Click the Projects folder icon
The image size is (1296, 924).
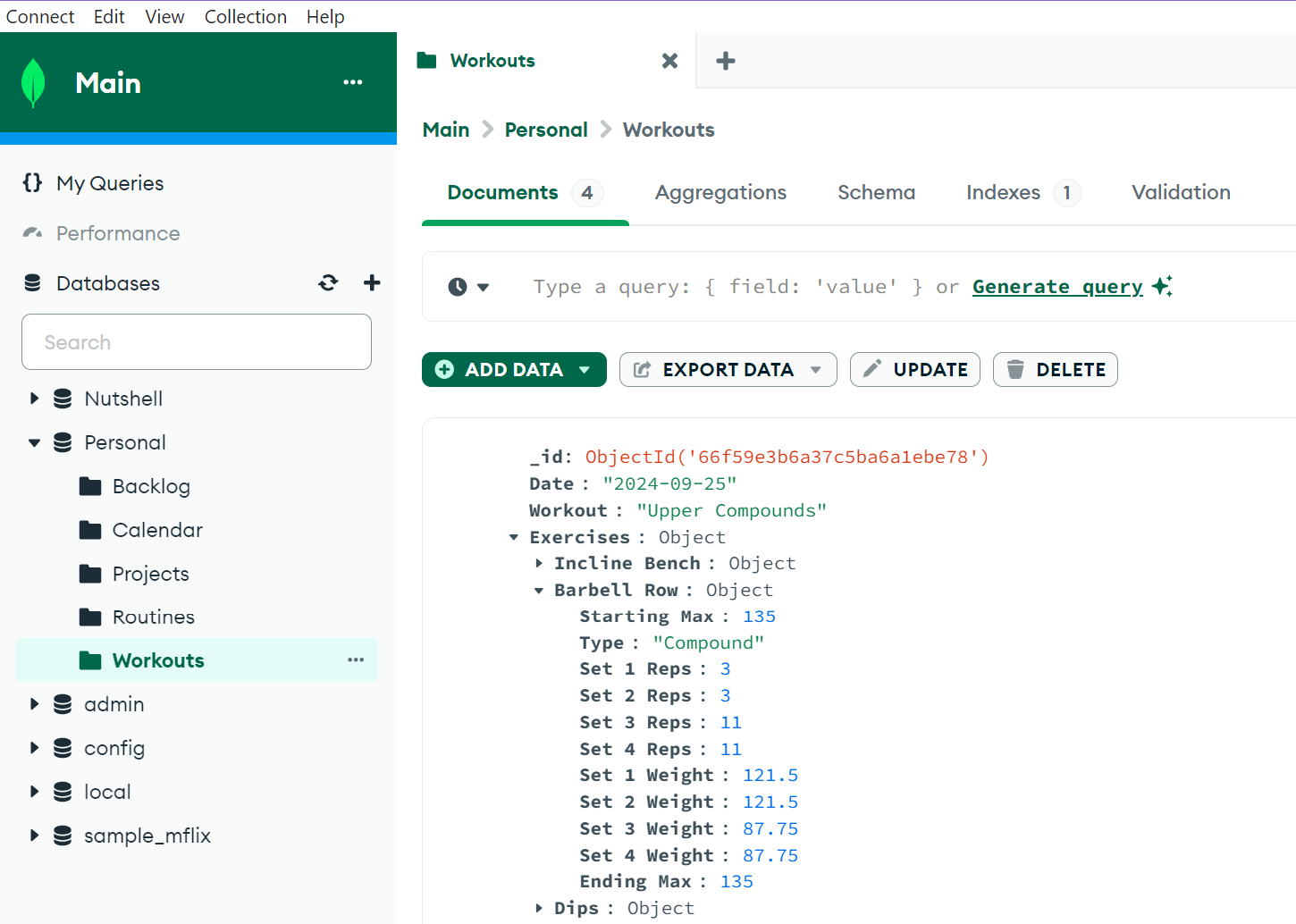(x=90, y=573)
